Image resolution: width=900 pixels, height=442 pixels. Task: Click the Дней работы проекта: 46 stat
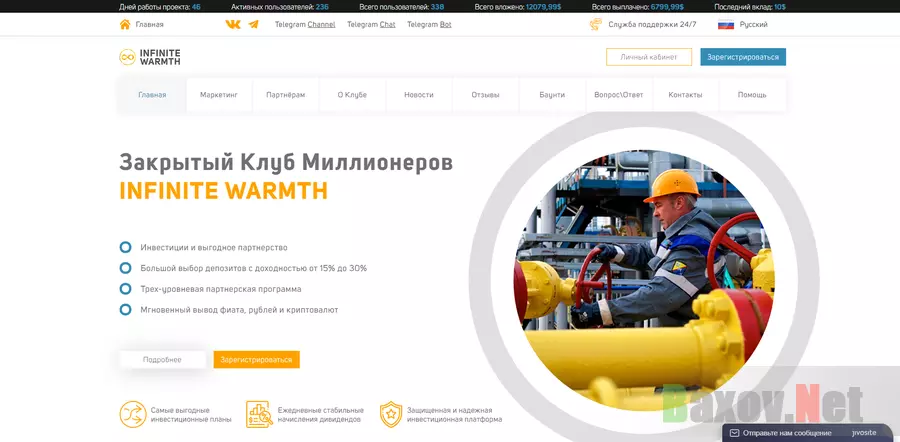160,7
